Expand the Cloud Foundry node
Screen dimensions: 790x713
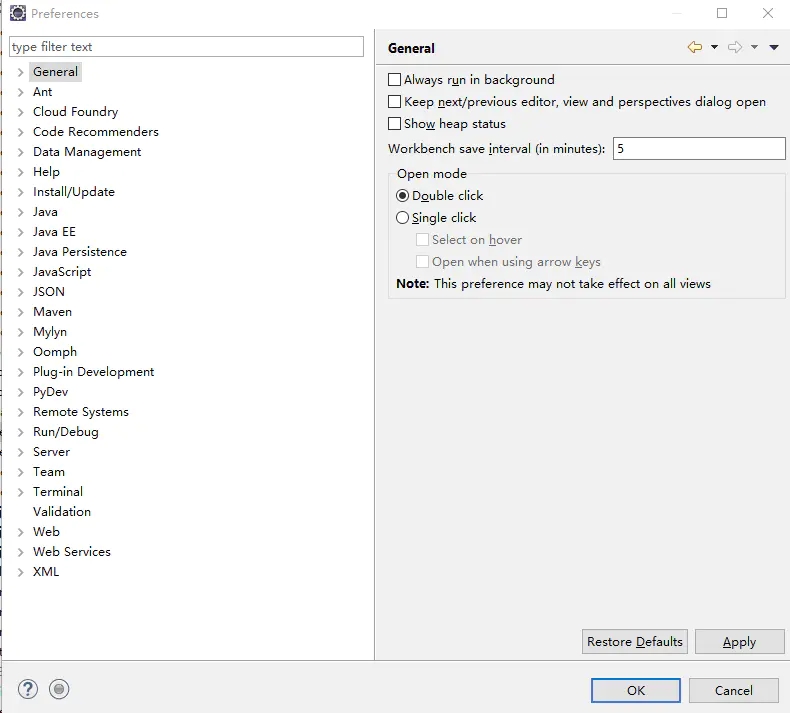(20, 112)
